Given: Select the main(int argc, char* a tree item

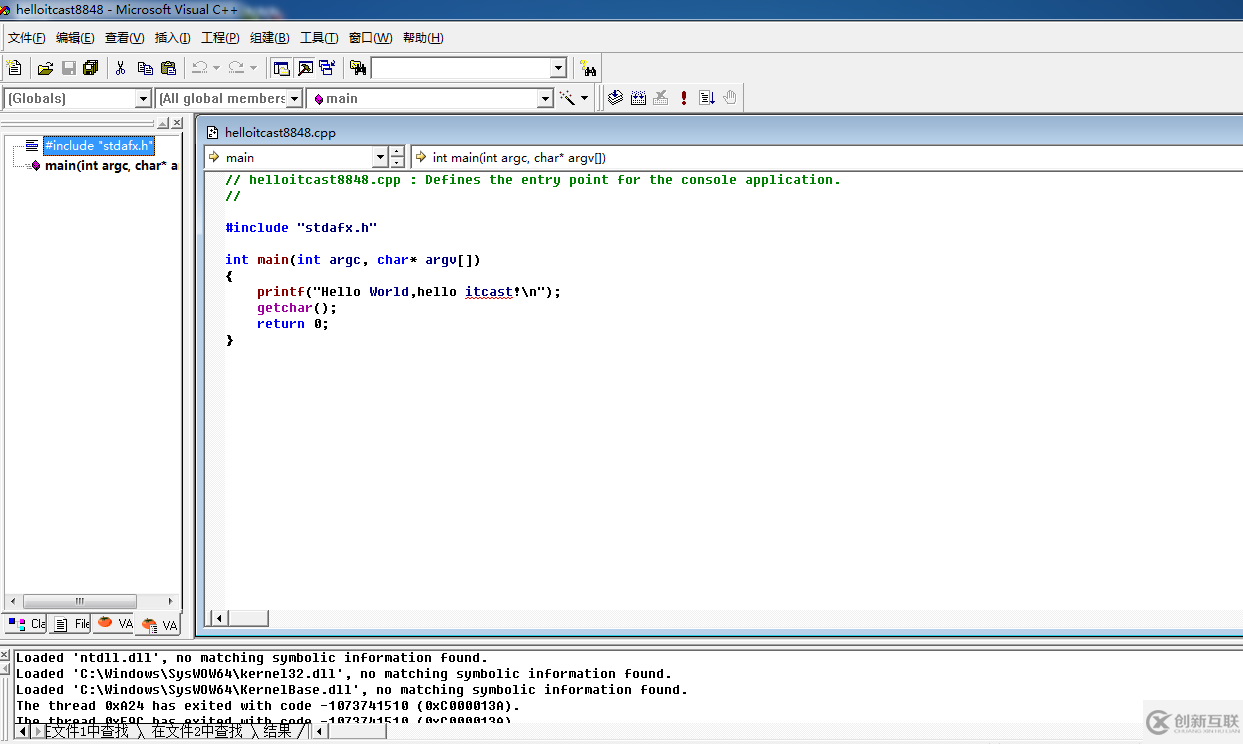Looking at the screenshot, I should [x=111, y=165].
